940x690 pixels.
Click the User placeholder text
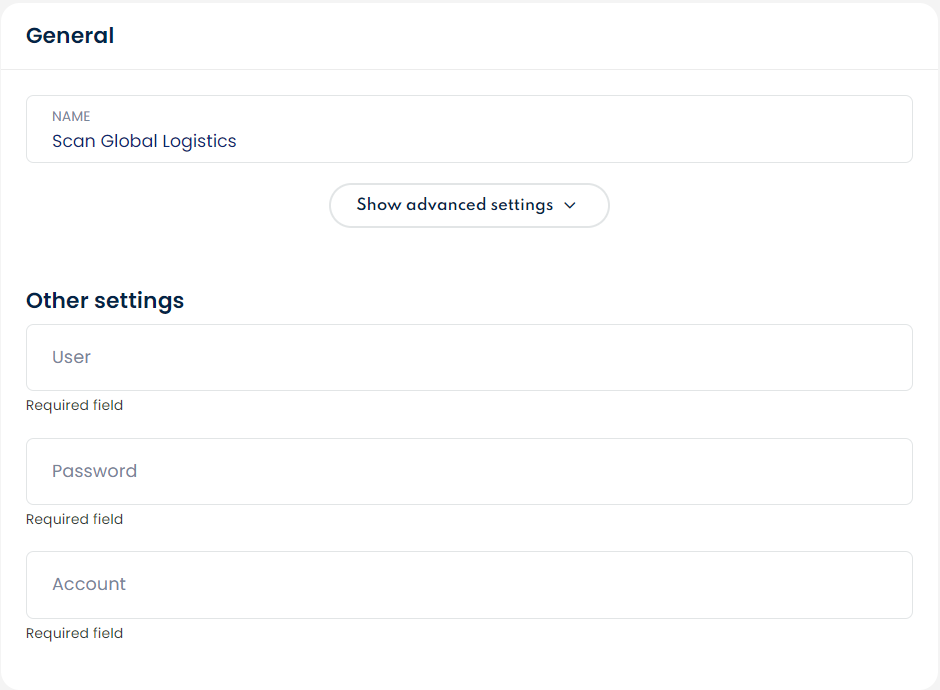tap(72, 357)
